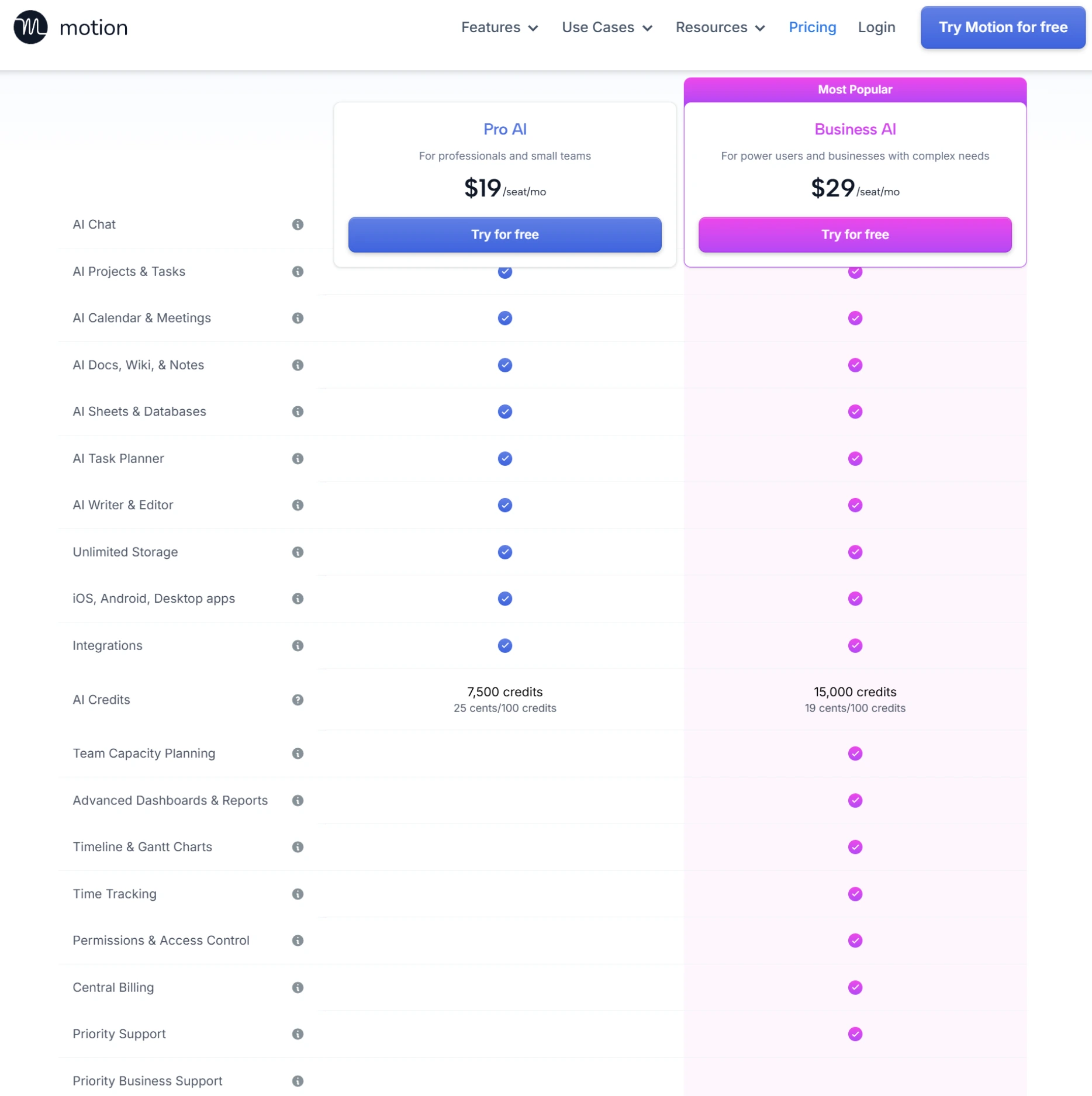The image size is (1092, 1096).
Task: Select the Pro AI checkmark for AI Calendar
Action: pyautogui.click(x=504, y=318)
